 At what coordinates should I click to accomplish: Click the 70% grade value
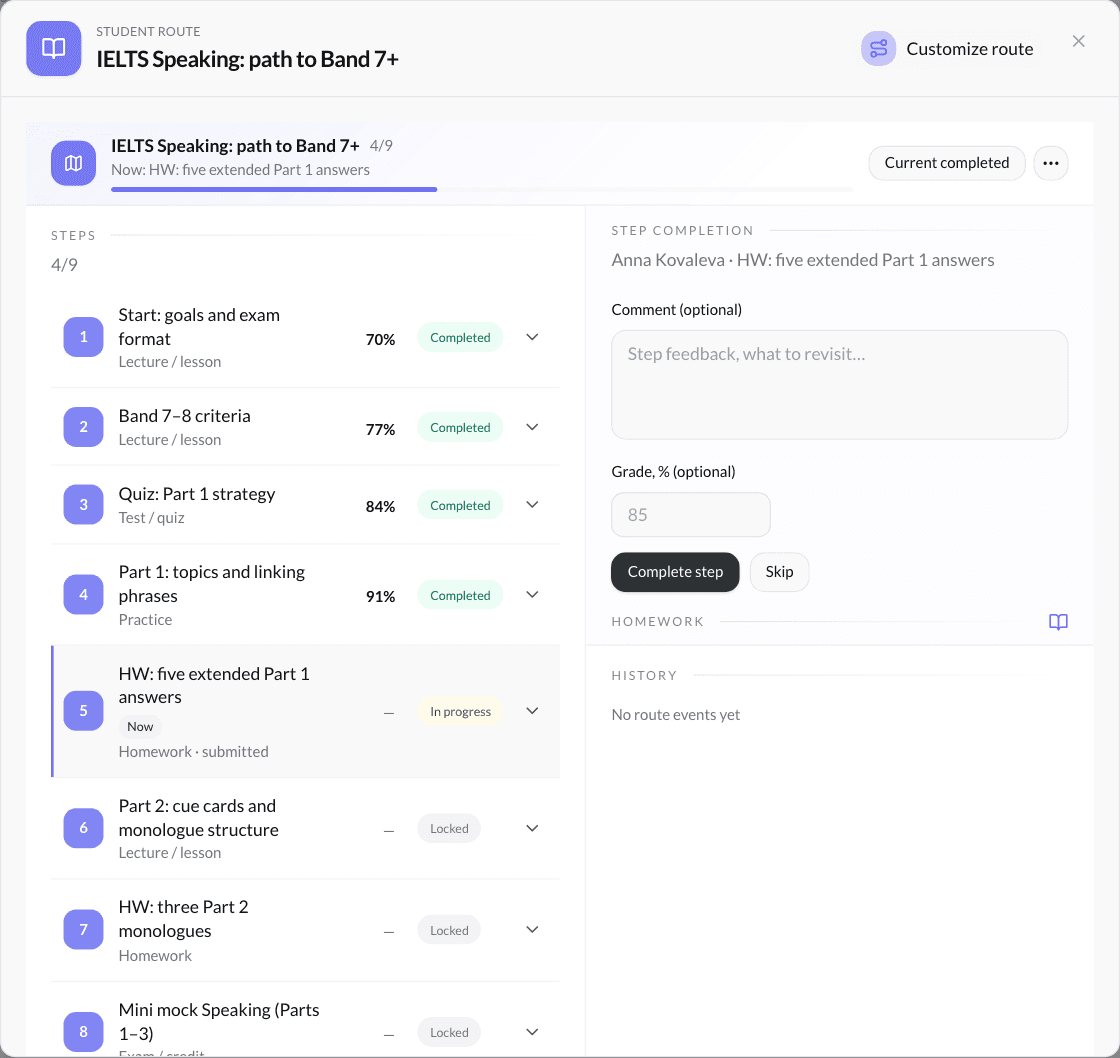380,339
